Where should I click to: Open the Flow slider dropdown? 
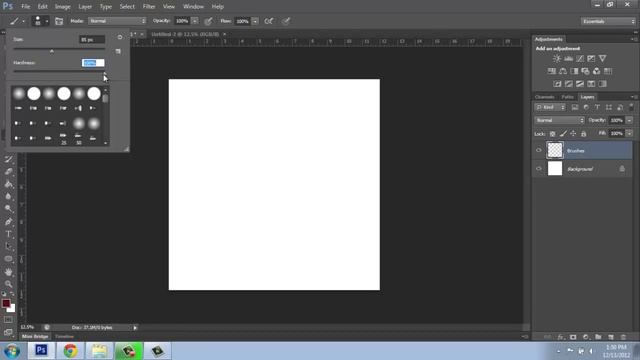click(255, 21)
